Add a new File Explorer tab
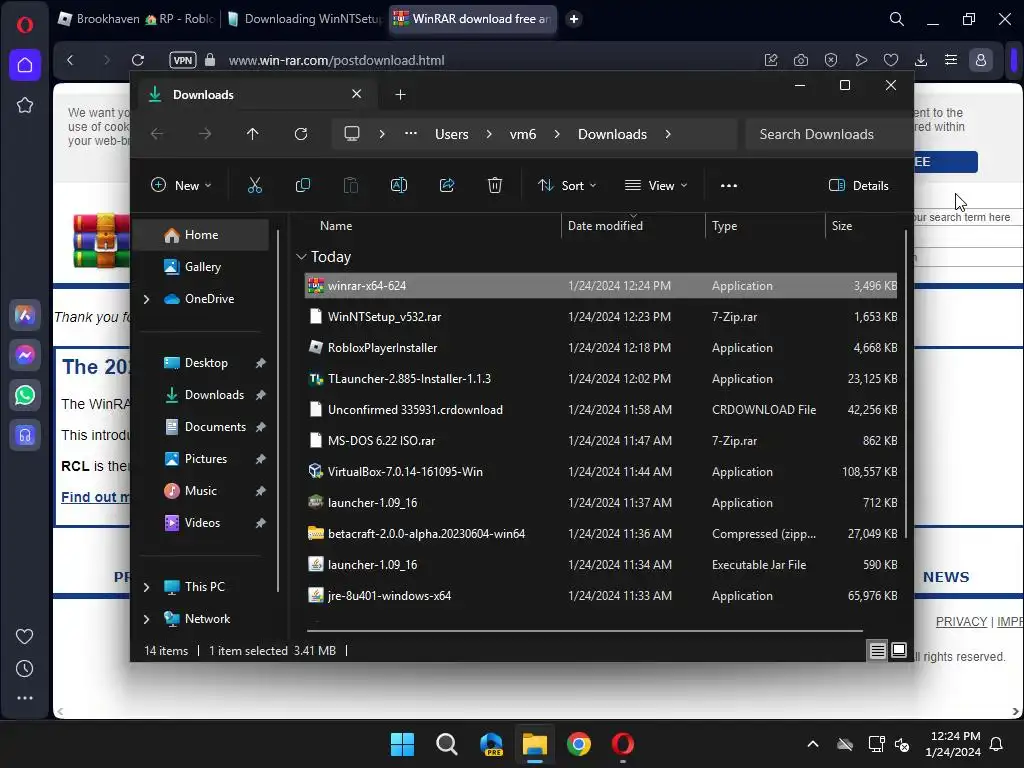This screenshot has height=768, width=1024. tap(400, 95)
